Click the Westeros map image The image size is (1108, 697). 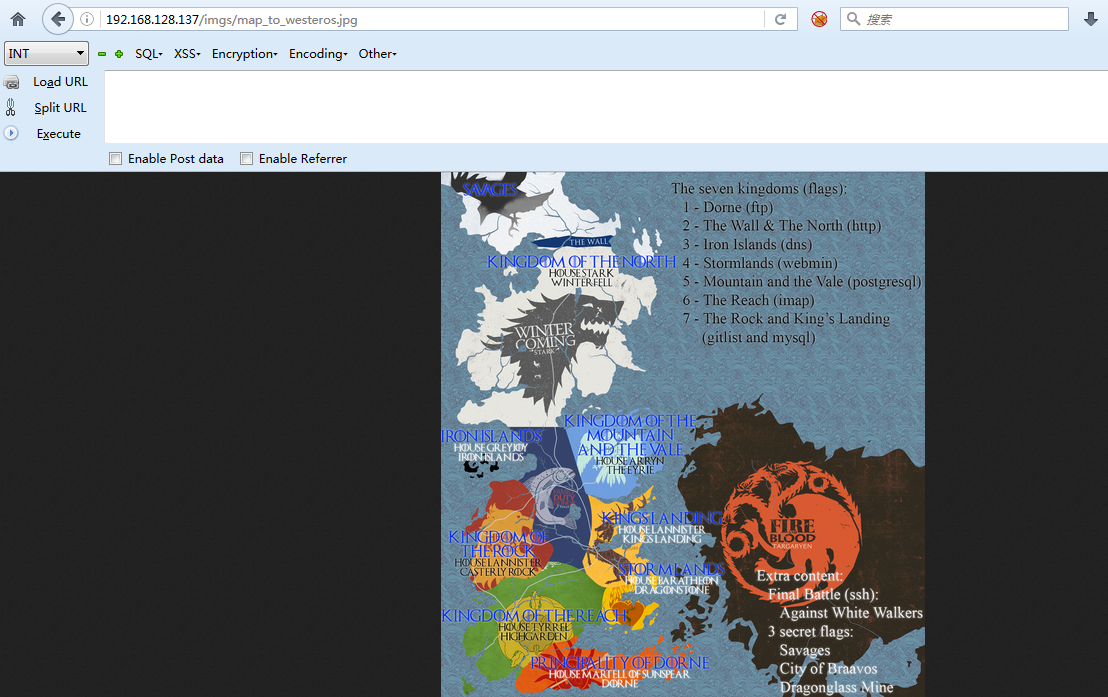[683, 435]
